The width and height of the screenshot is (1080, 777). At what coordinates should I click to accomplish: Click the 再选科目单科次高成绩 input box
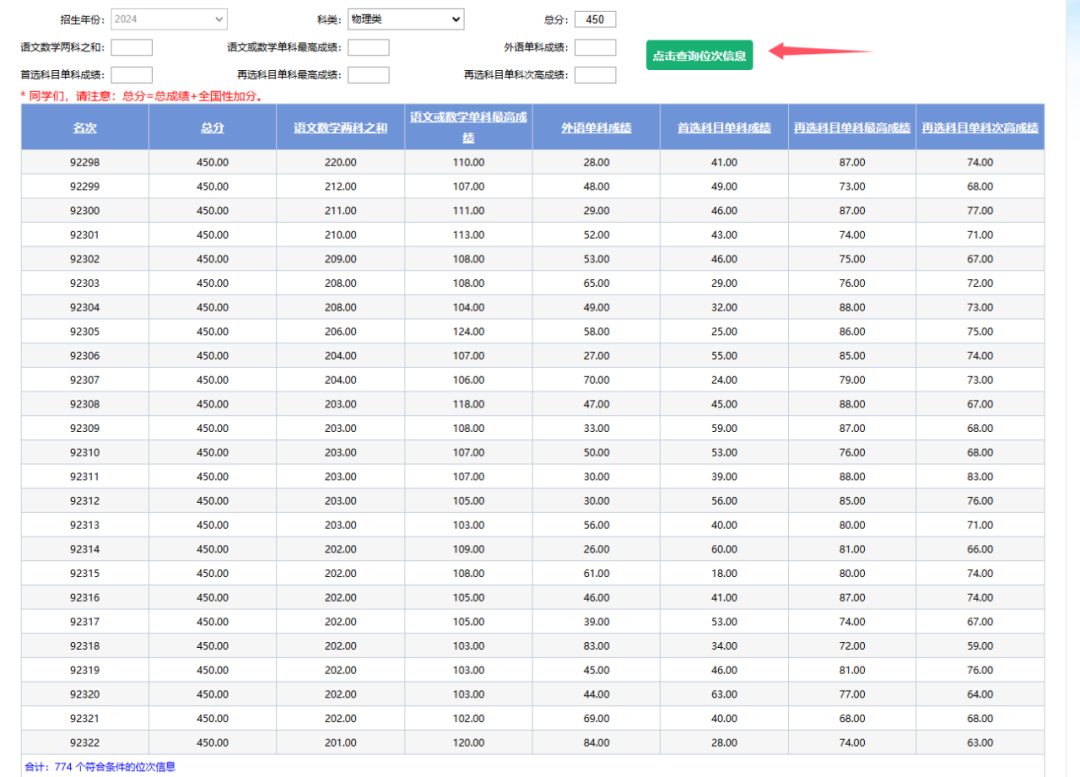[595, 75]
